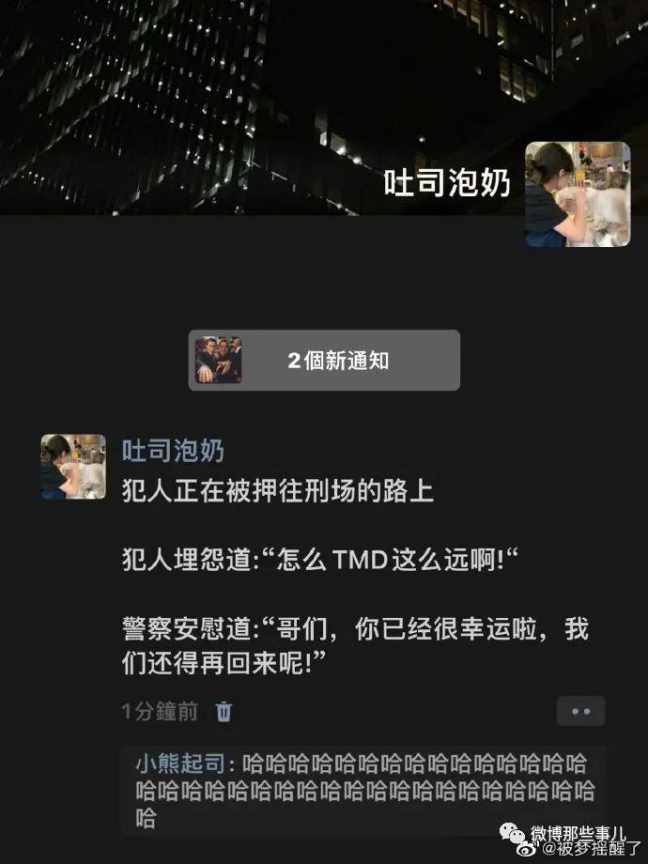Image resolution: width=648 pixels, height=864 pixels.
Task: Tap the 微博那些事儿 watermark text
Action: pos(578,833)
